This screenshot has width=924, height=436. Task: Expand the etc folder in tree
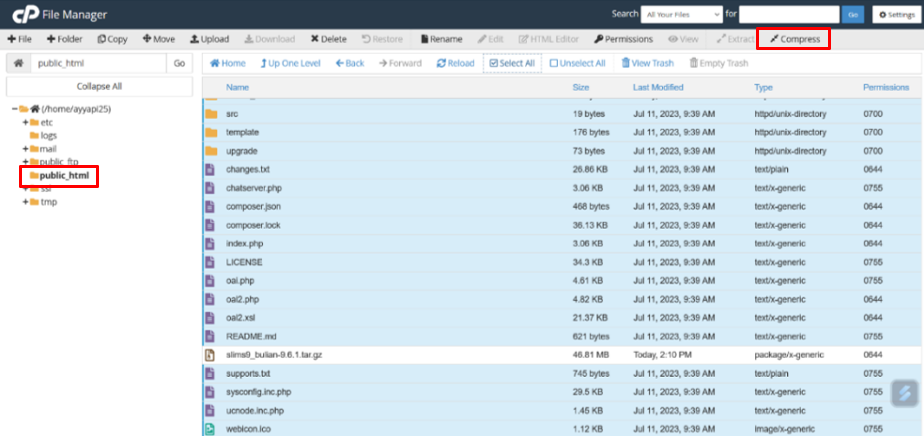25,122
